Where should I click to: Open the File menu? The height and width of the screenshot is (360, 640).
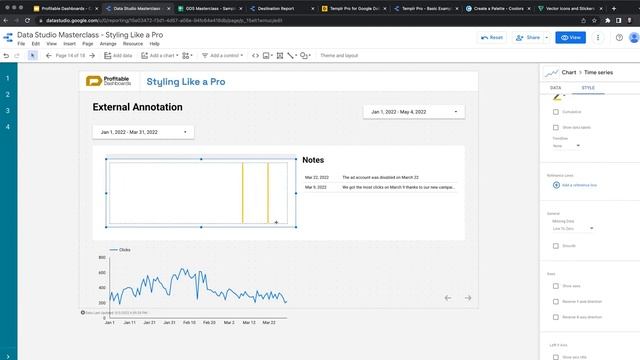(21, 44)
